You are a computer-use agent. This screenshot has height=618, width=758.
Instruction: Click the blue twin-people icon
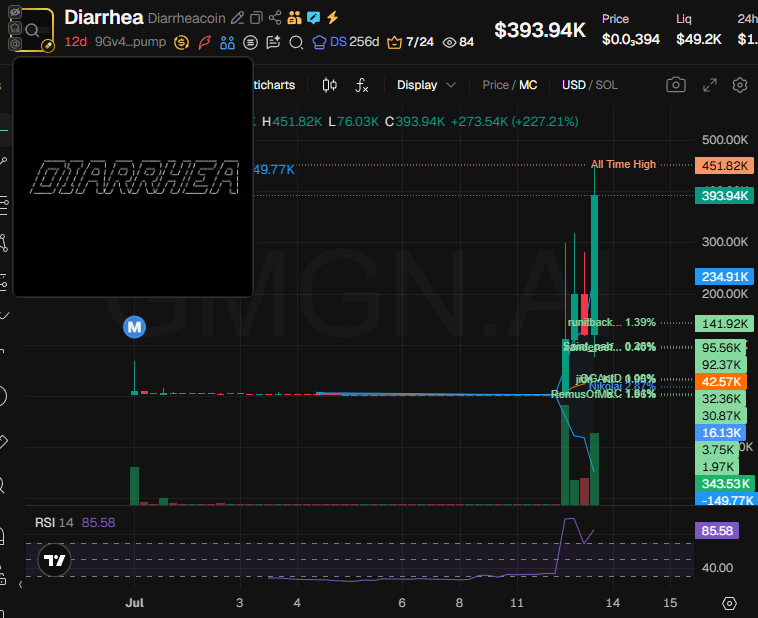click(x=227, y=43)
